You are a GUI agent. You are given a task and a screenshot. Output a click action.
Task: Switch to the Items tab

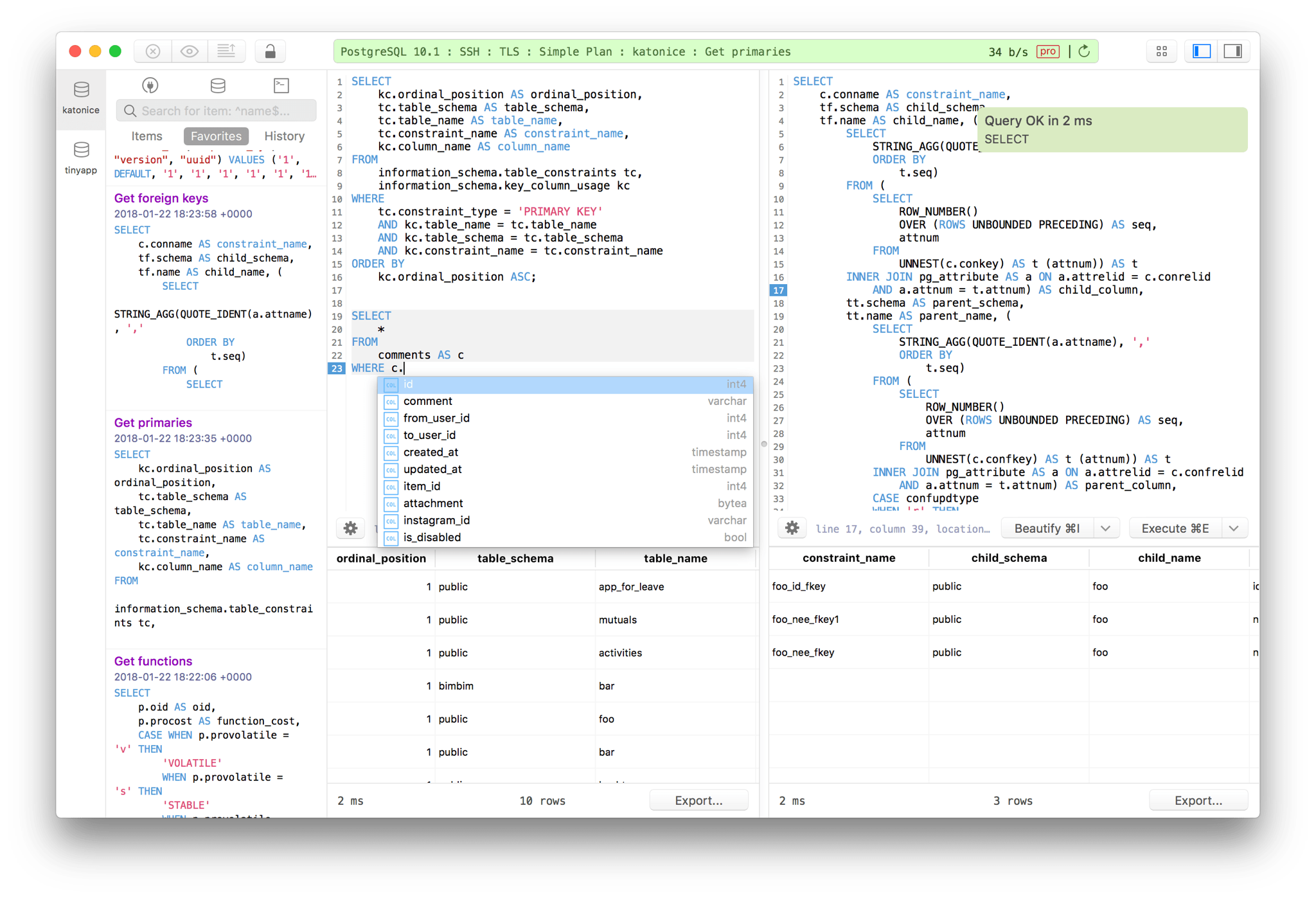tap(147, 136)
